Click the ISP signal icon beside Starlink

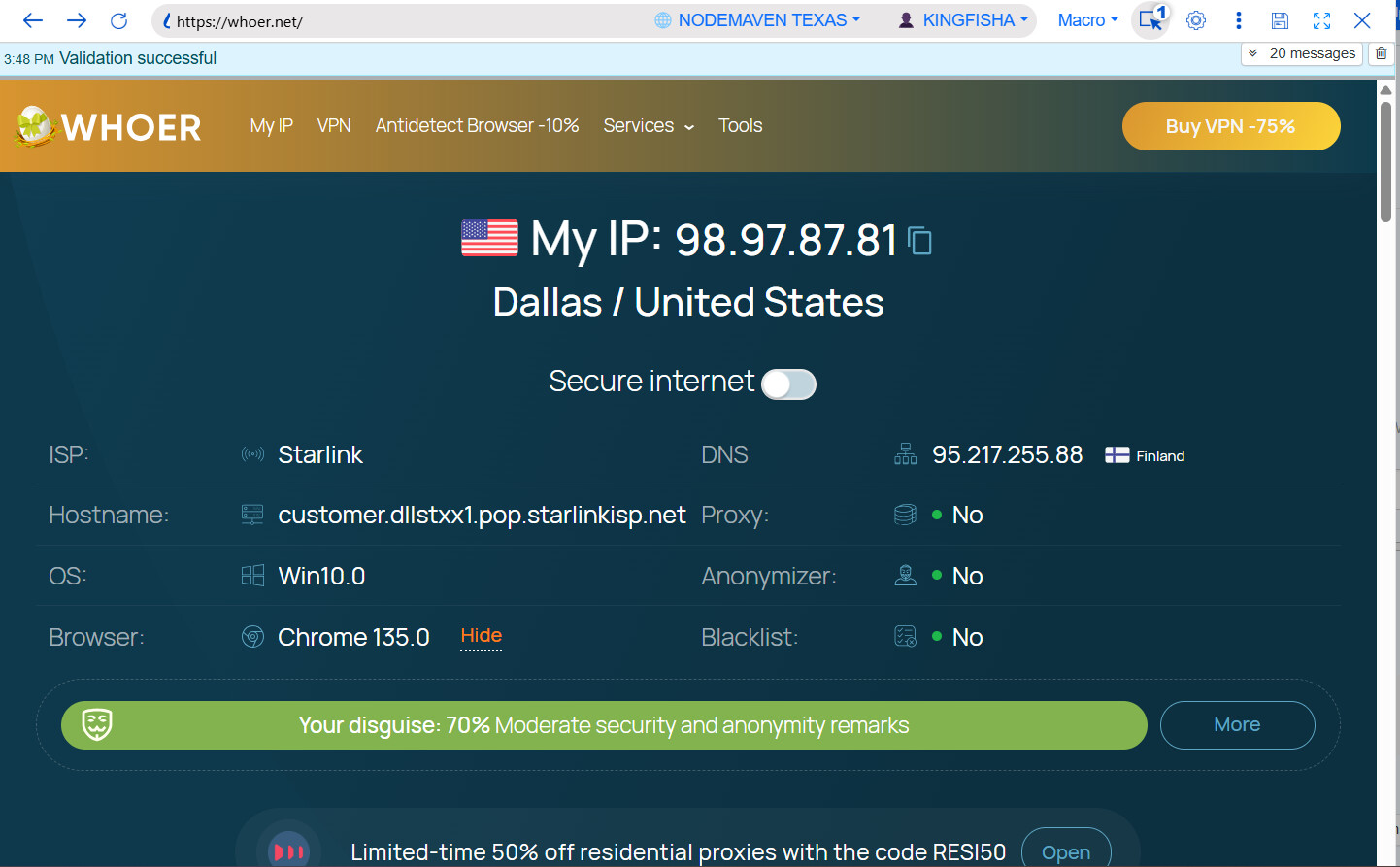pyautogui.click(x=252, y=454)
